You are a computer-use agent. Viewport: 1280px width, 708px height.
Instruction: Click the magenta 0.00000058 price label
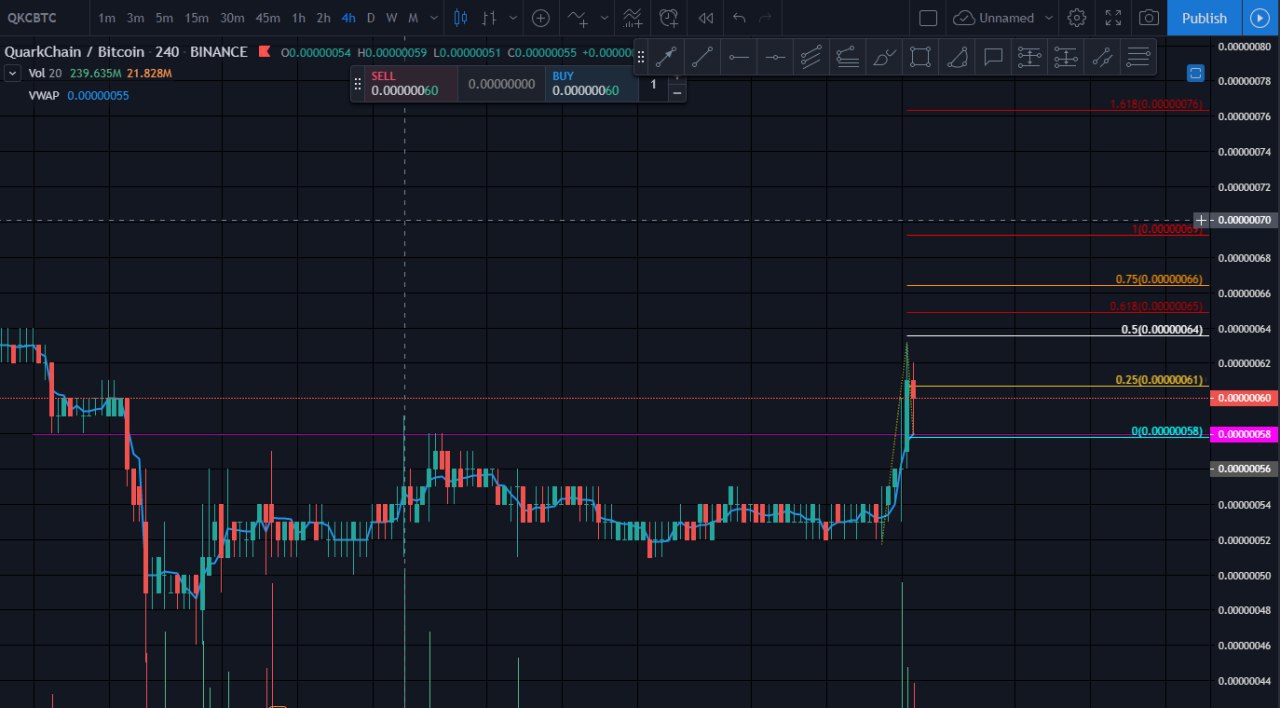click(x=1244, y=434)
